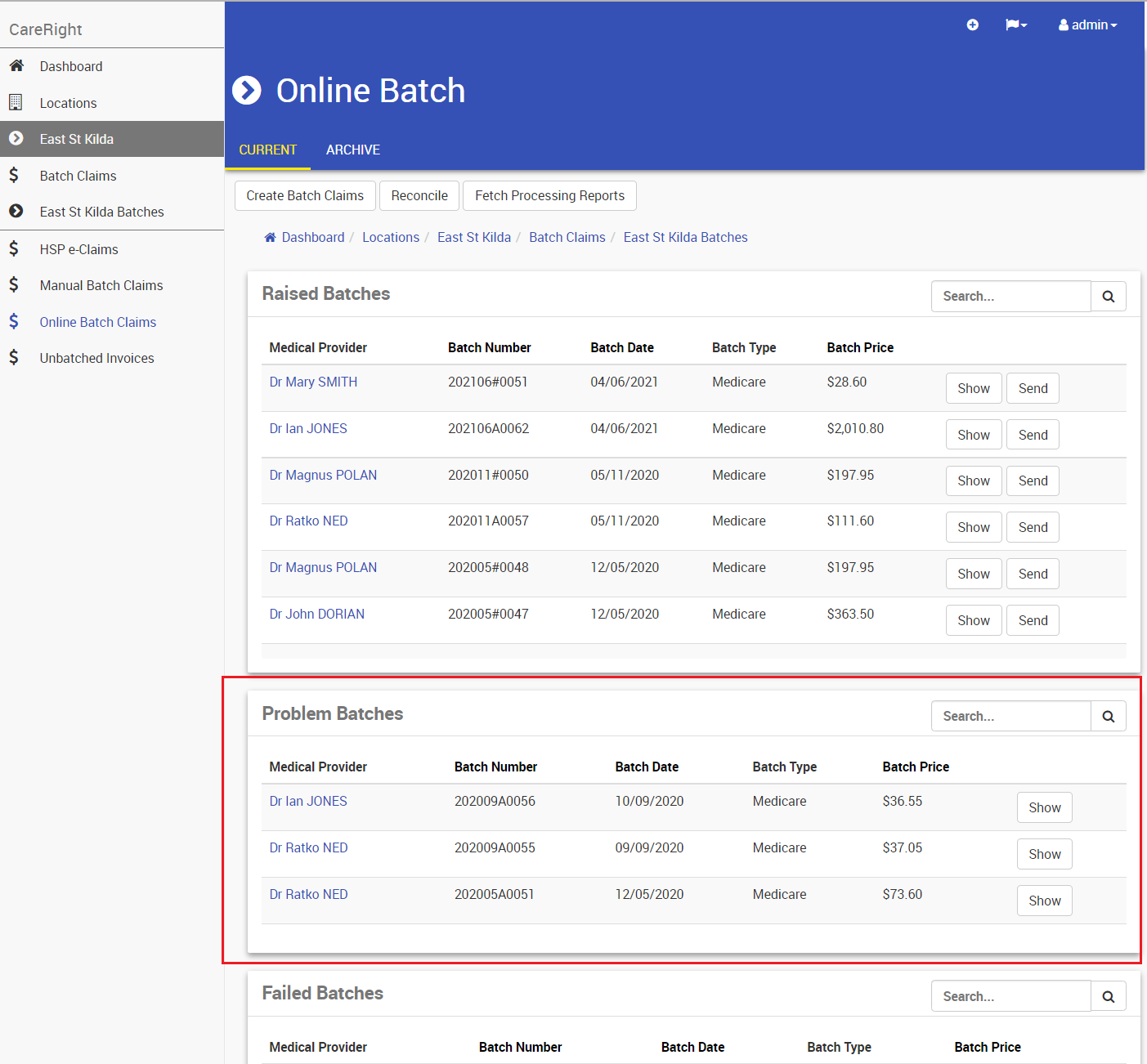
Task: Click the Problem Batches search magnifier button
Action: click(1108, 717)
